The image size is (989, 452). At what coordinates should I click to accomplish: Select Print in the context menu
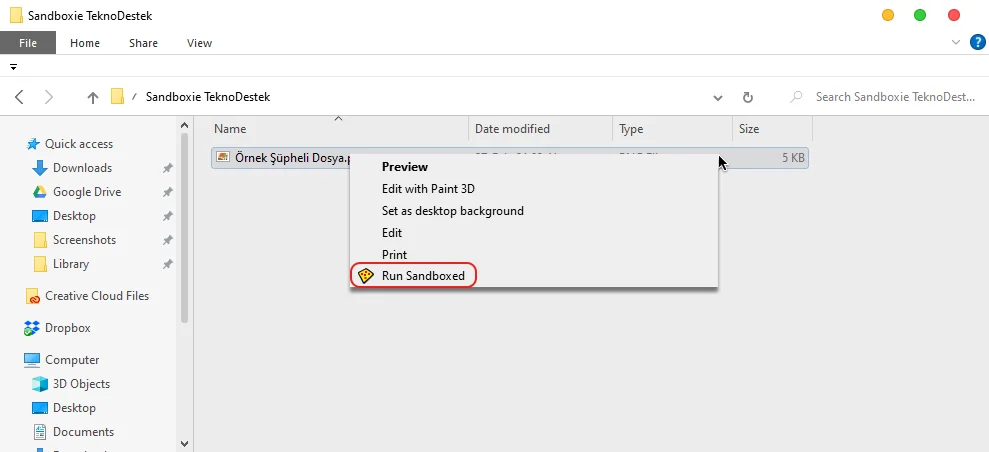pos(394,255)
